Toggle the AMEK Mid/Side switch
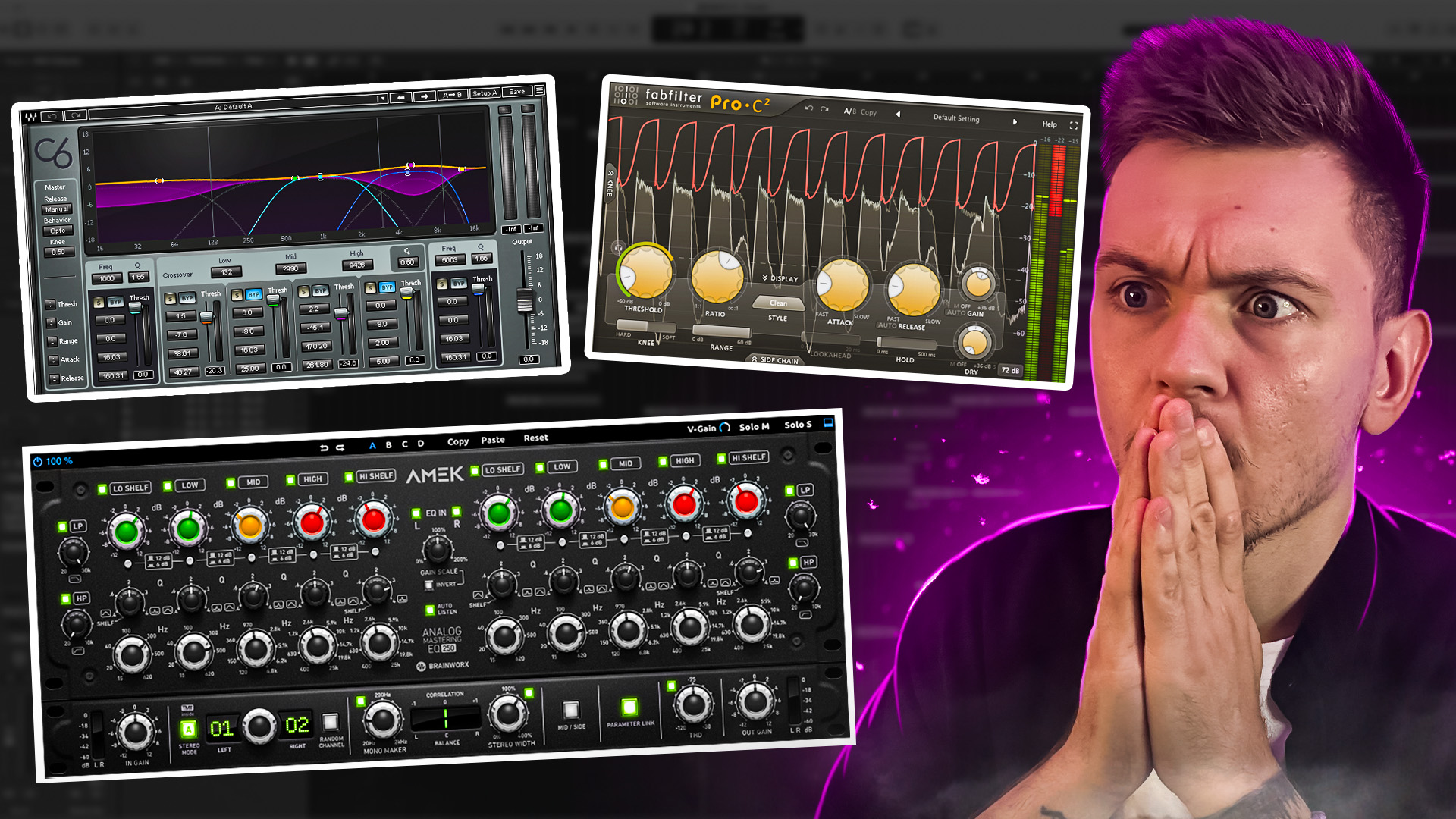 click(570, 710)
